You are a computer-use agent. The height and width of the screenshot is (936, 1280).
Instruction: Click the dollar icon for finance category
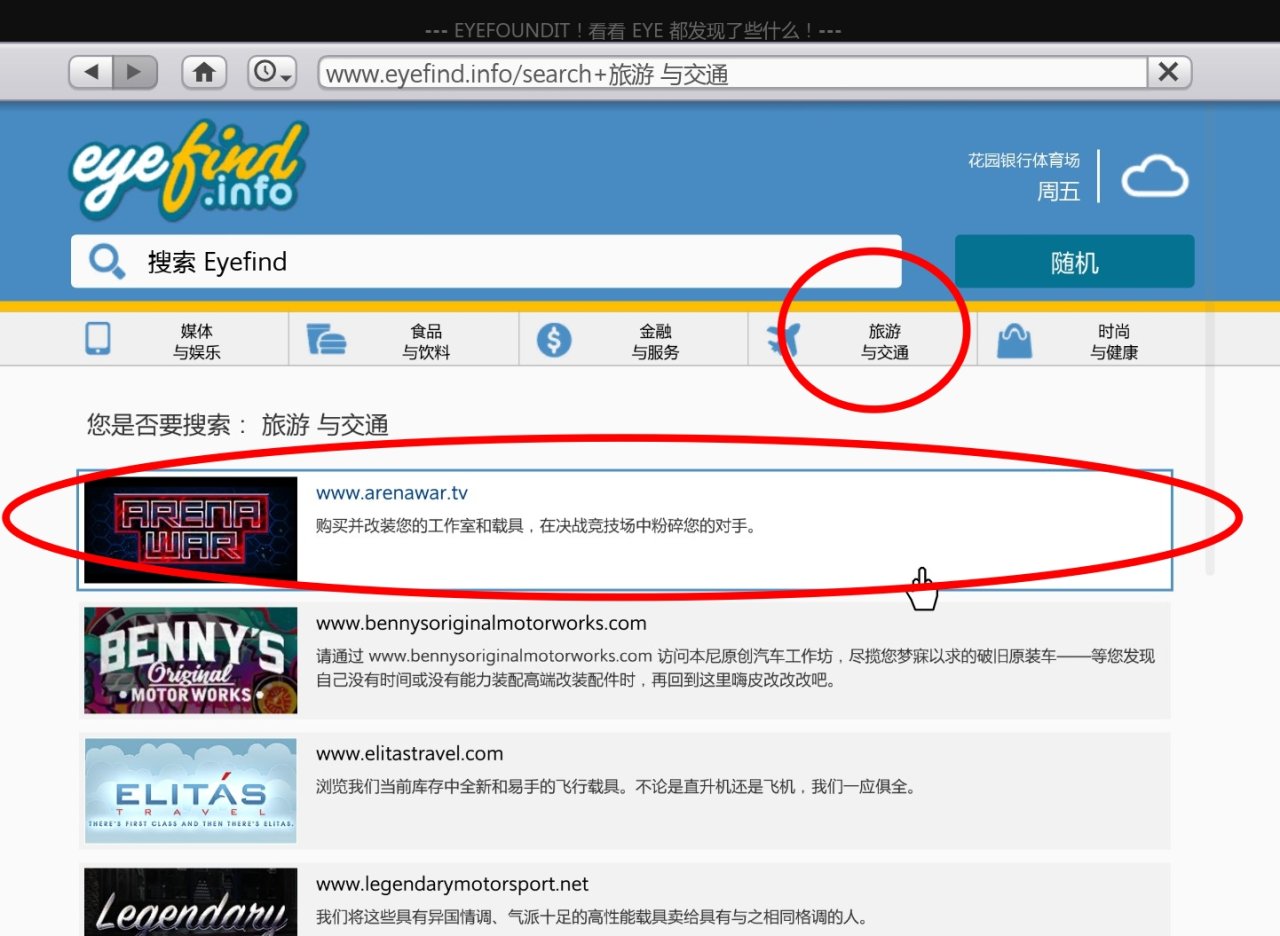(x=554, y=340)
